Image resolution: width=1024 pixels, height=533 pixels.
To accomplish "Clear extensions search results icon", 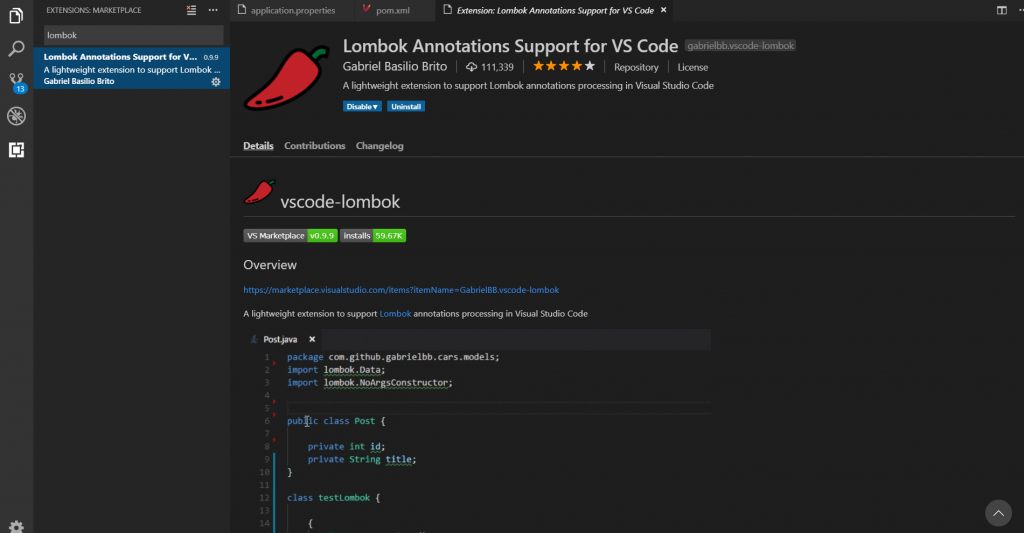I will point(191,10).
